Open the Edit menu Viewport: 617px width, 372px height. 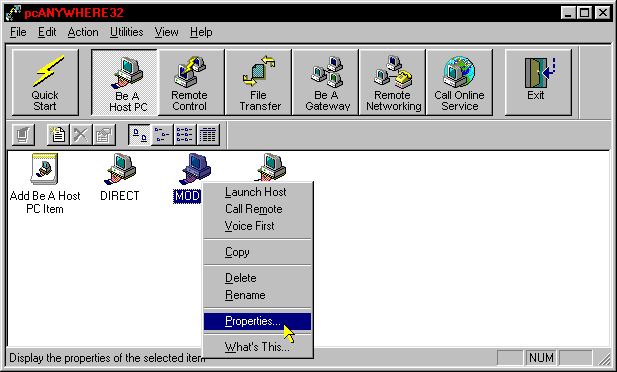[47, 32]
